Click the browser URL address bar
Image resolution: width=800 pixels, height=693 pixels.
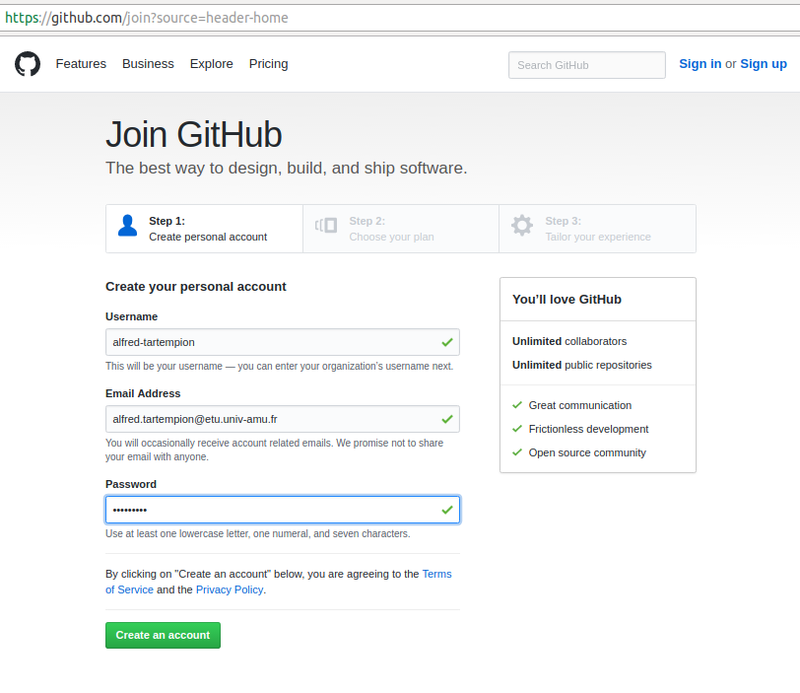click(400, 18)
